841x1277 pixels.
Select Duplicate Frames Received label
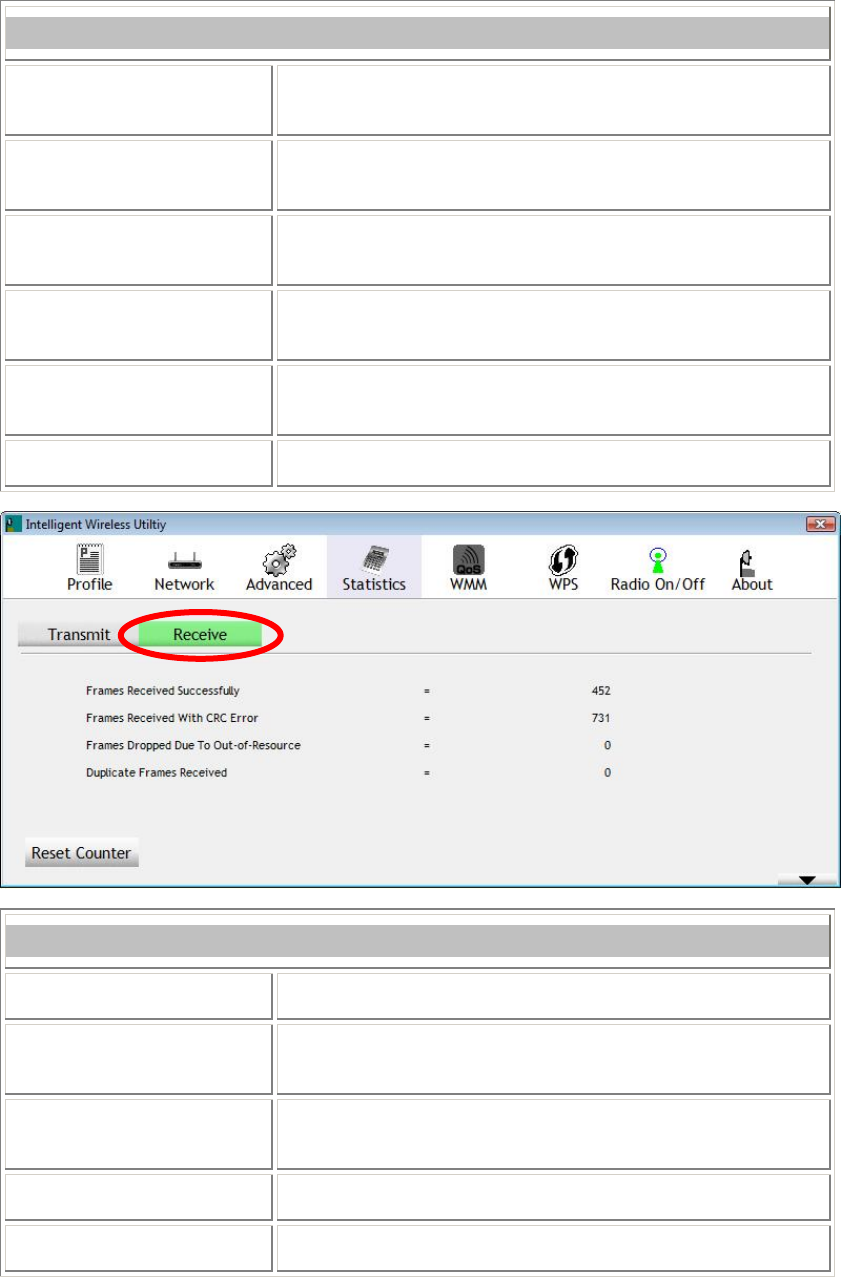click(x=156, y=772)
